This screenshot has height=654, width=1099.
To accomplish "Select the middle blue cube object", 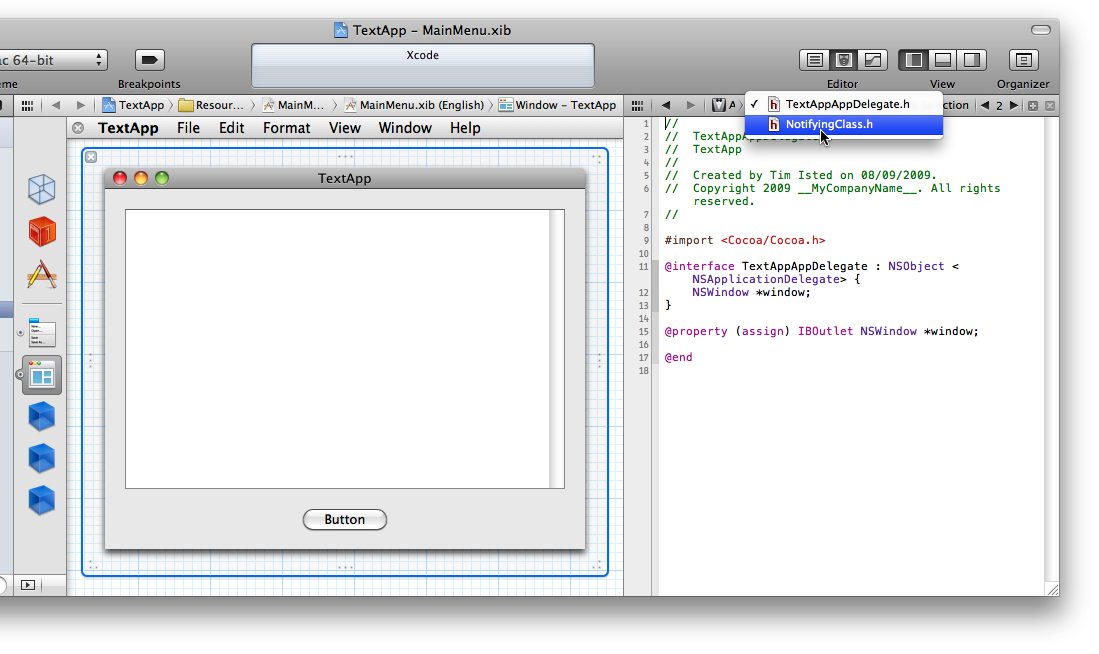I will (x=41, y=458).
